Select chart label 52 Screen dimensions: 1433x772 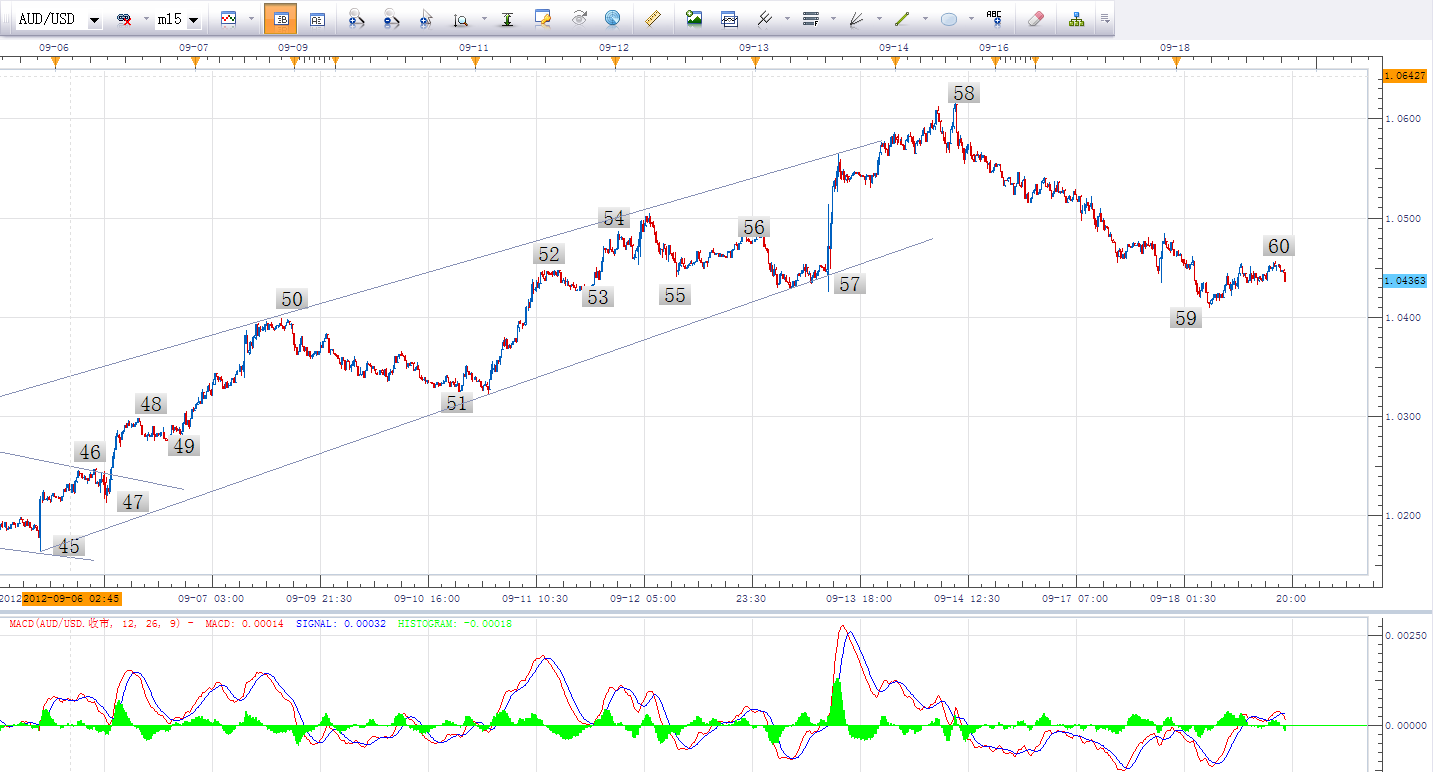point(550,254)
